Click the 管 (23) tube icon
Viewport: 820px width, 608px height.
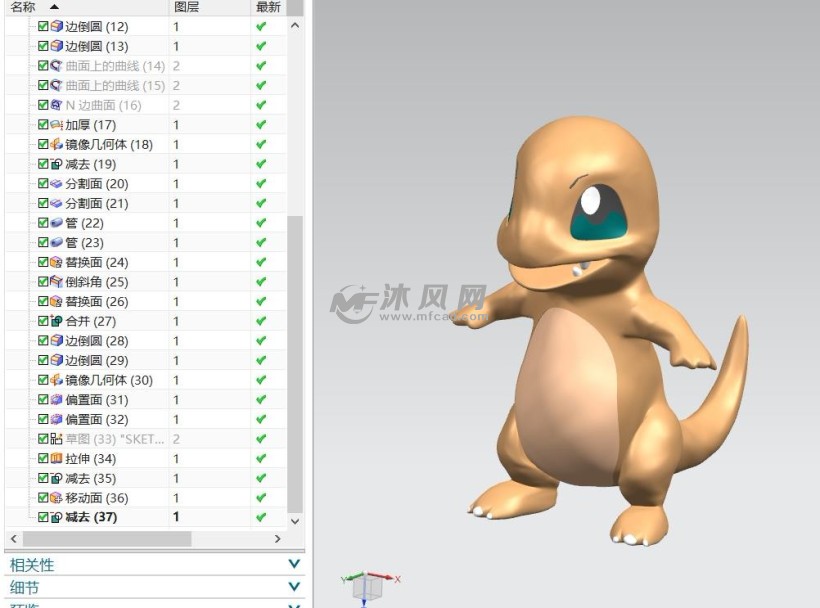pyautogui.click(x=56, y=243)
